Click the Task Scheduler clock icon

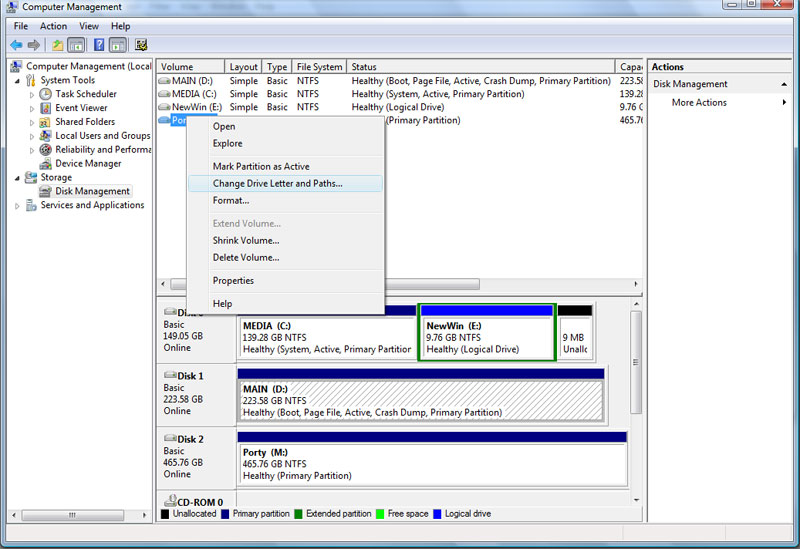click(46, 94)
